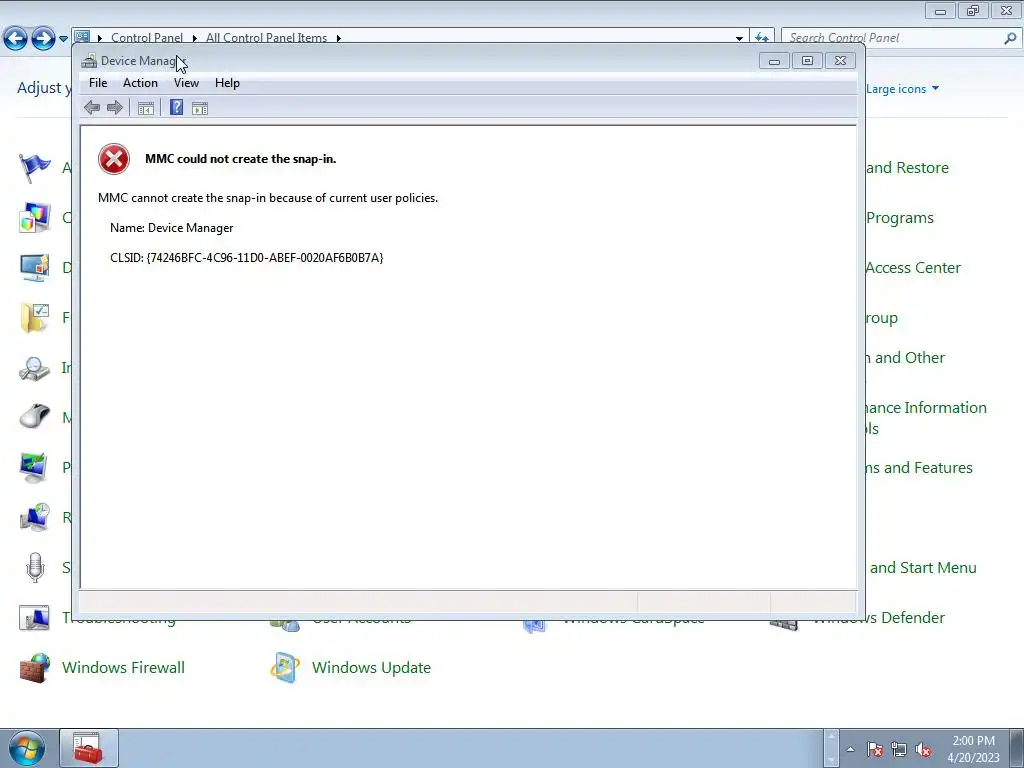The width and height of the screenshot is (1024, 768).
Task: Click the Windows Start button
Action: tap(27, 749)
